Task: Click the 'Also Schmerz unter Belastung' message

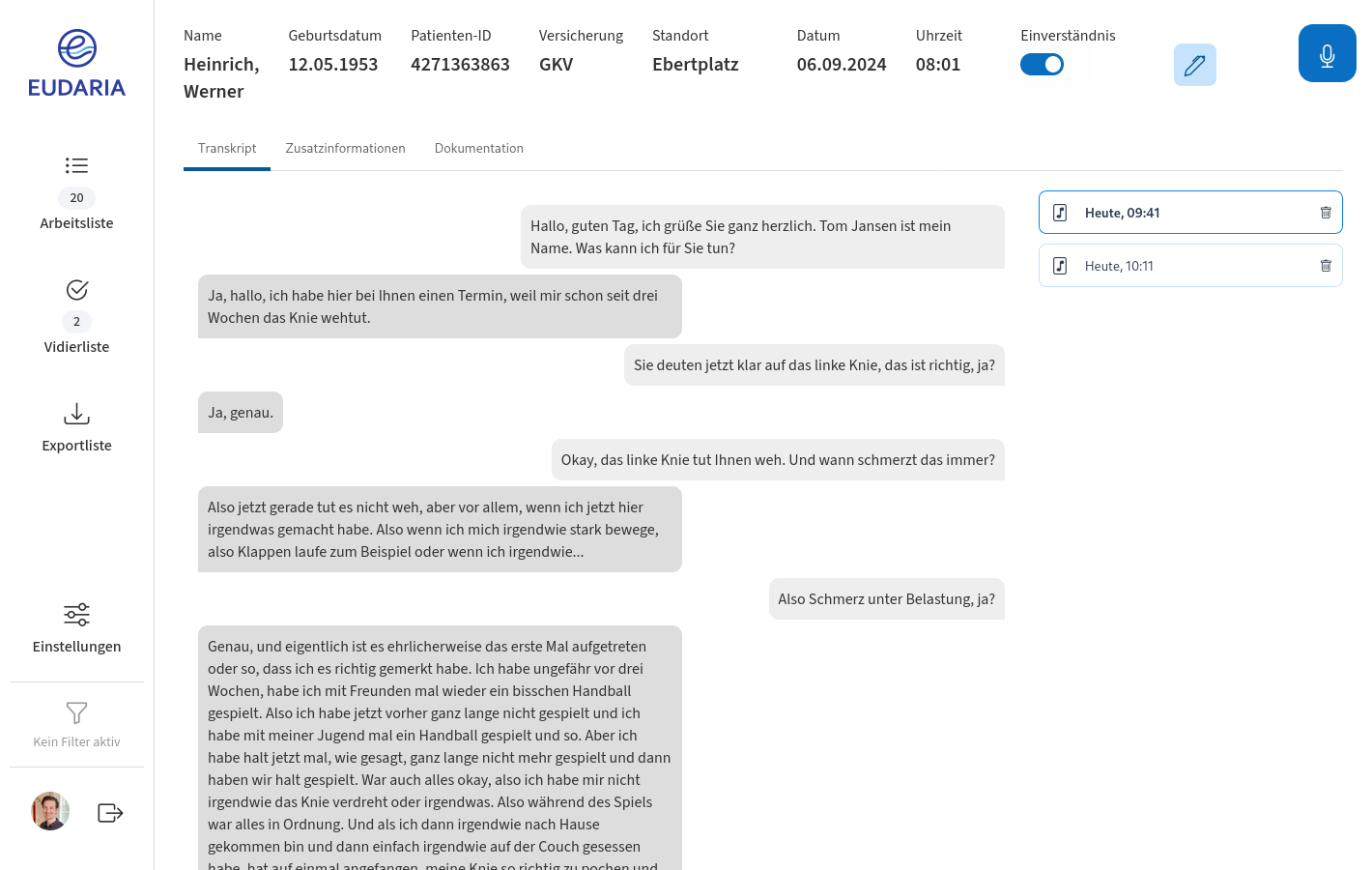Action: click(886, 599)
